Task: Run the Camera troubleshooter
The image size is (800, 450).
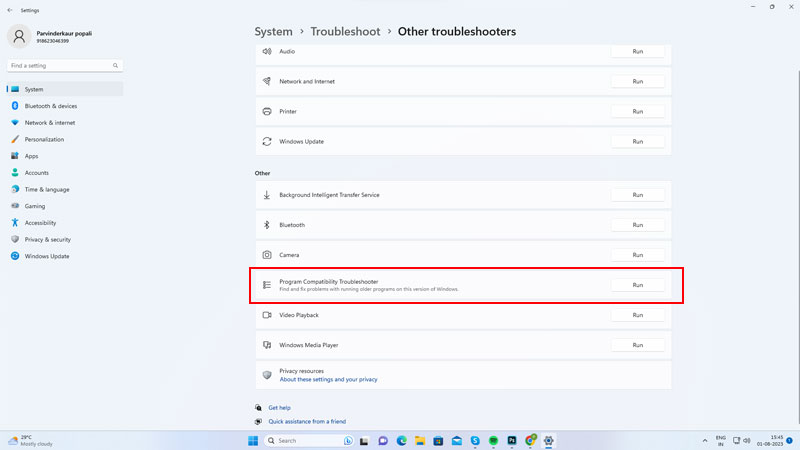Action: (x=638, y=255)
